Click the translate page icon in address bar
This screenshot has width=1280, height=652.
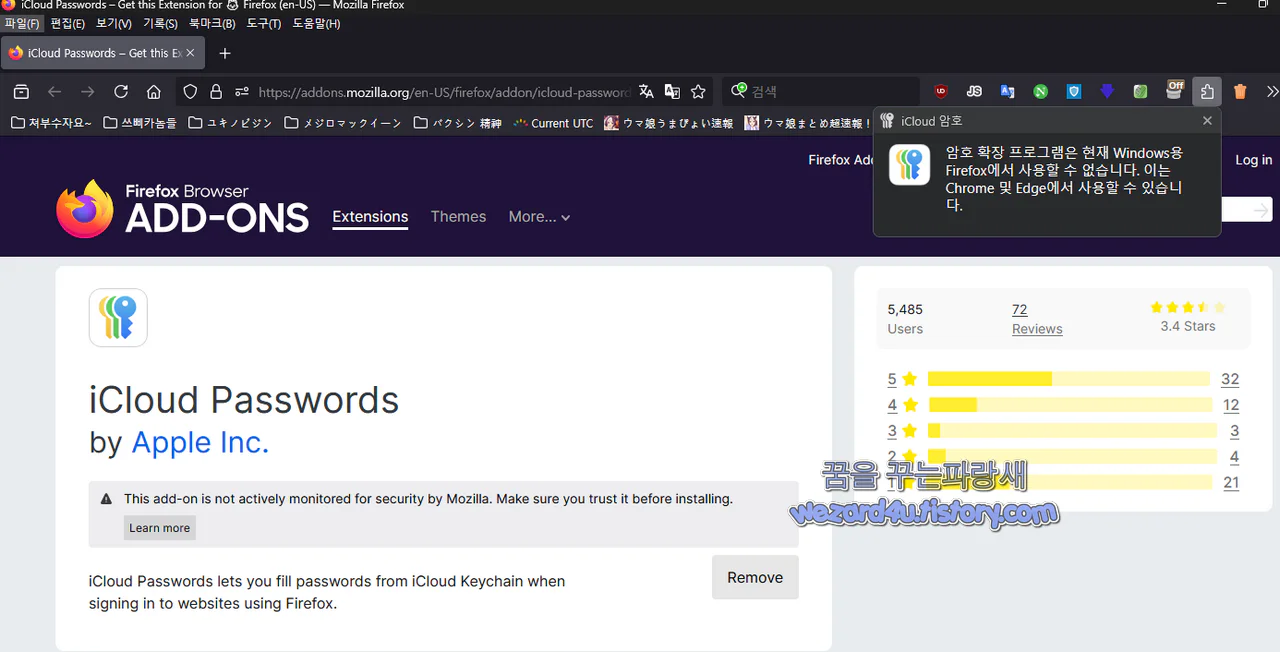tap(646, 92)
